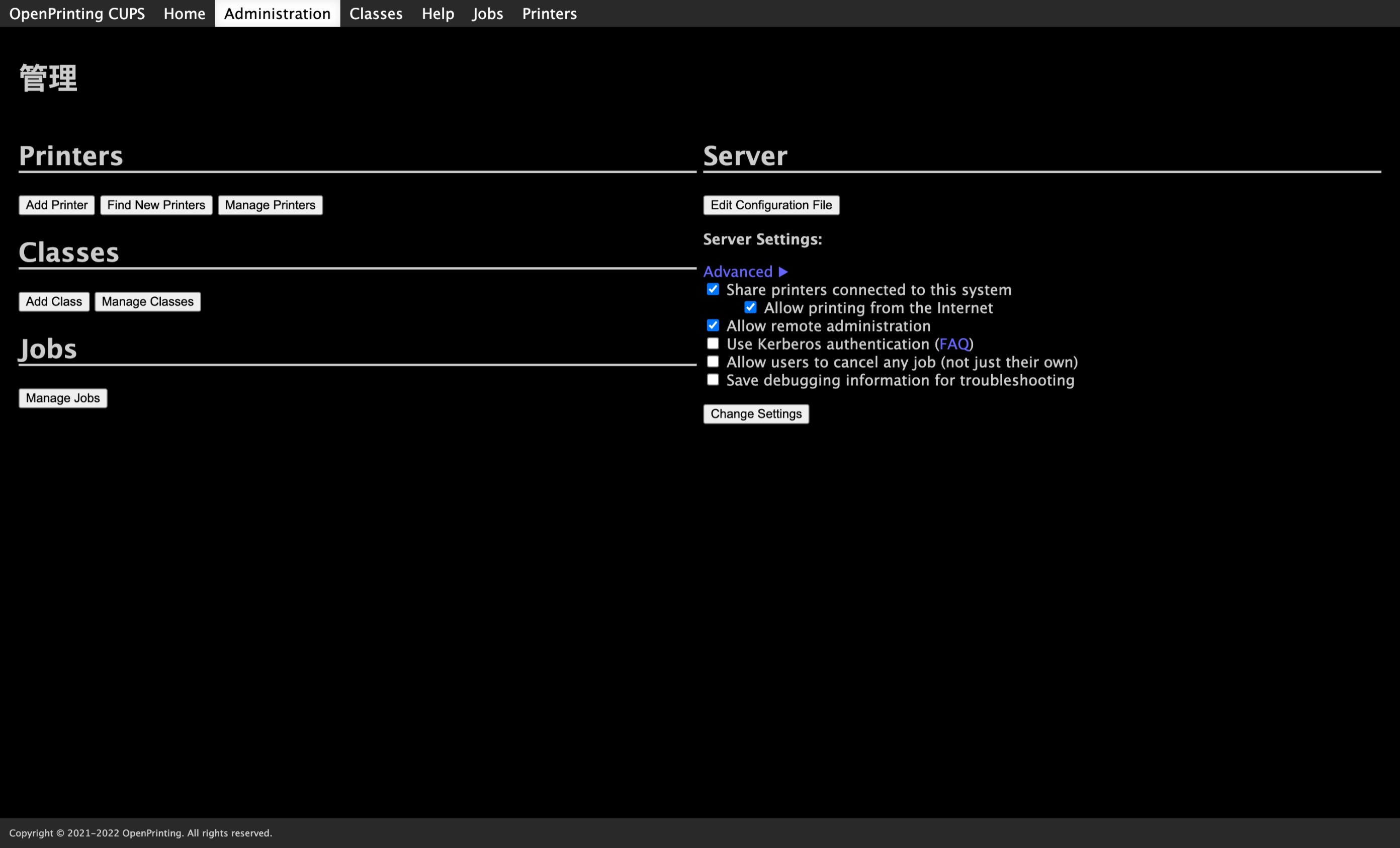Click the Add Printer button
Image resolution: width=1400 pixels, height=848 pixels.
pyautogui.click(x=57, y=205)
